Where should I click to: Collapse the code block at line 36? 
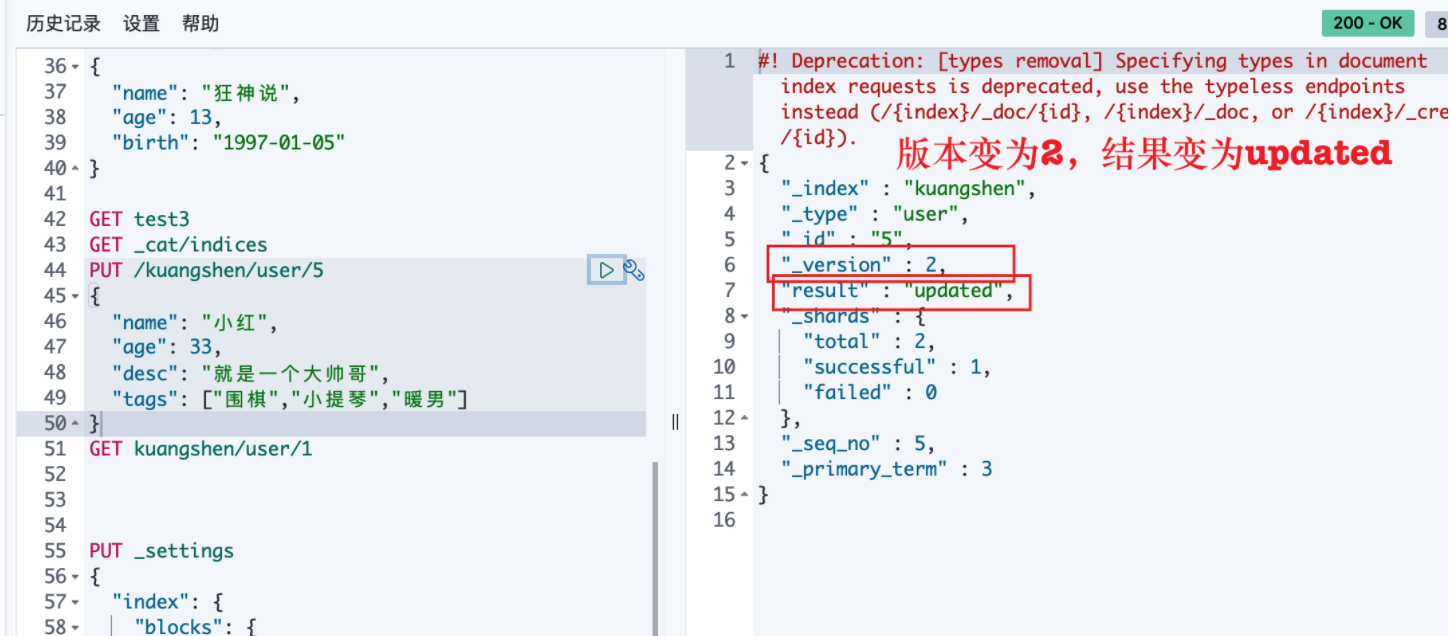click(77, 67)
